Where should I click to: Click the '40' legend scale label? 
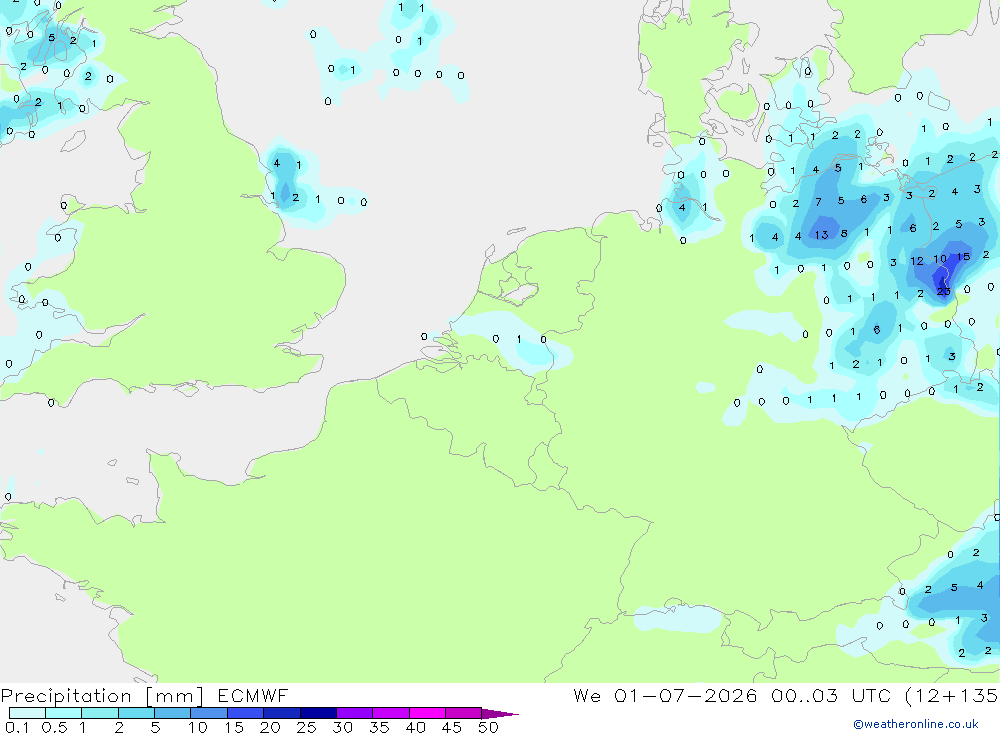pos(415,727)
